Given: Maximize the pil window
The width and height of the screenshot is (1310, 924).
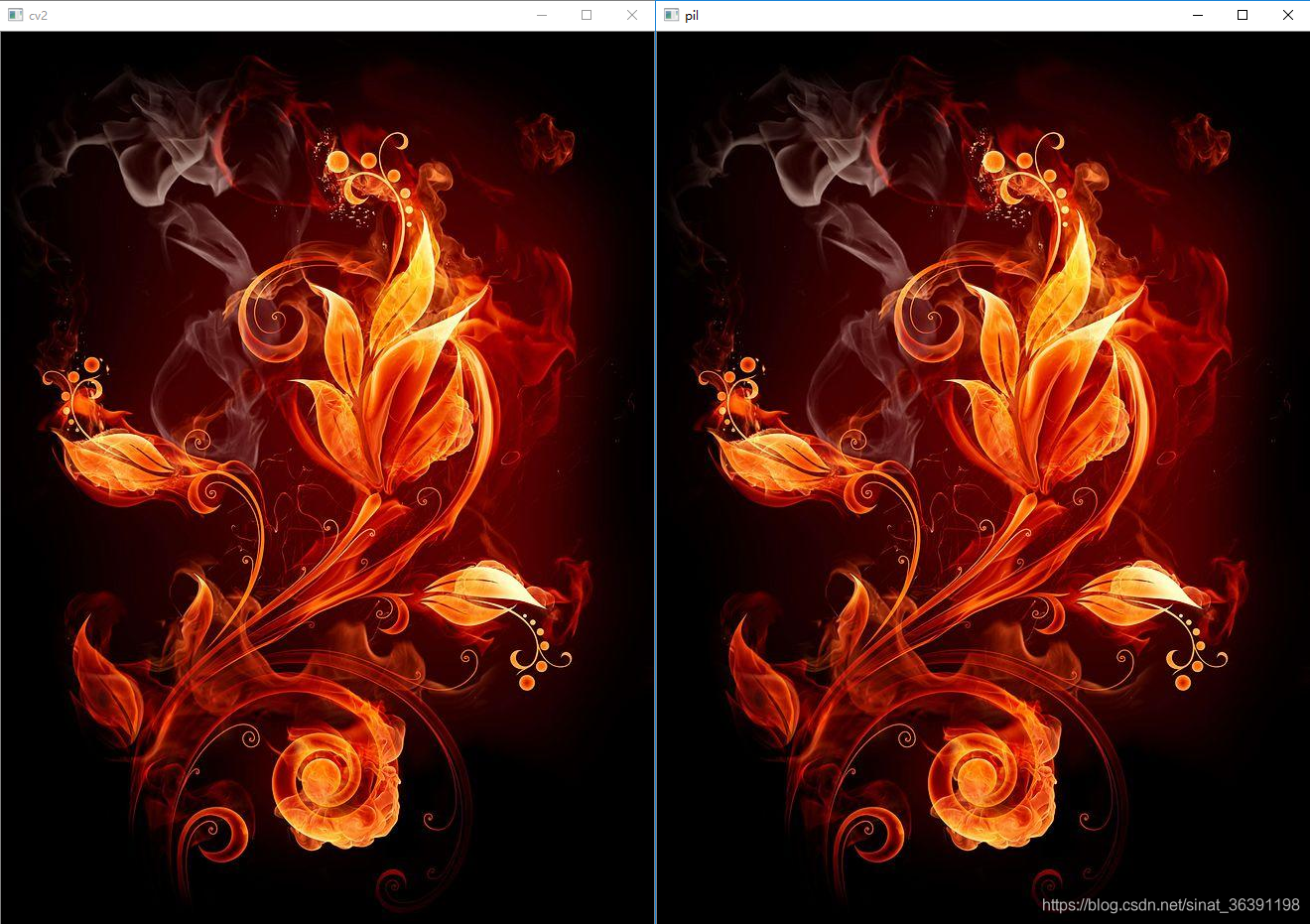Looking at the screenshot, I should point(1242,15).
